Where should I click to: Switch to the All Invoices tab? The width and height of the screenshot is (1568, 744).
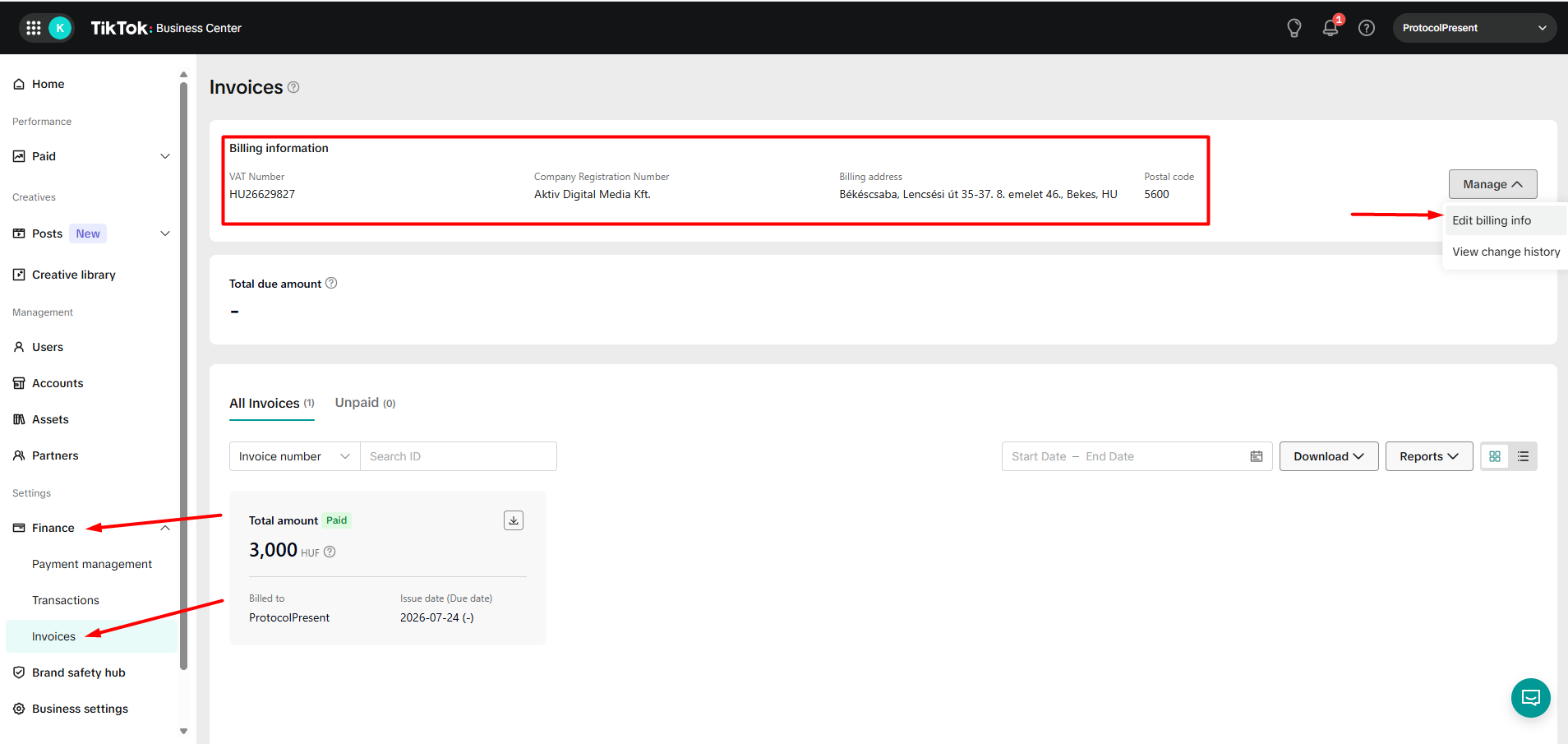coord(272,404)
